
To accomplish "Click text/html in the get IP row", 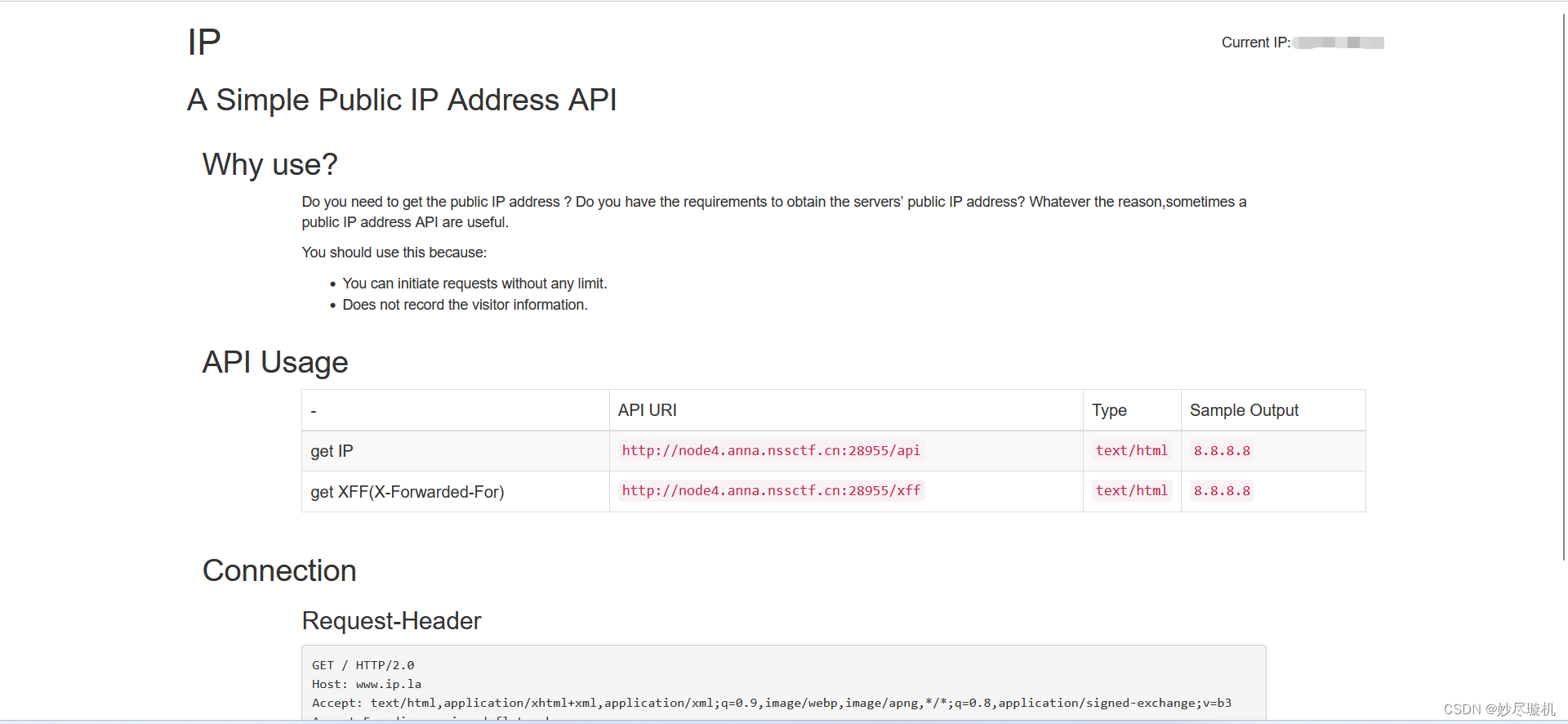I will tap(1131, 450).
